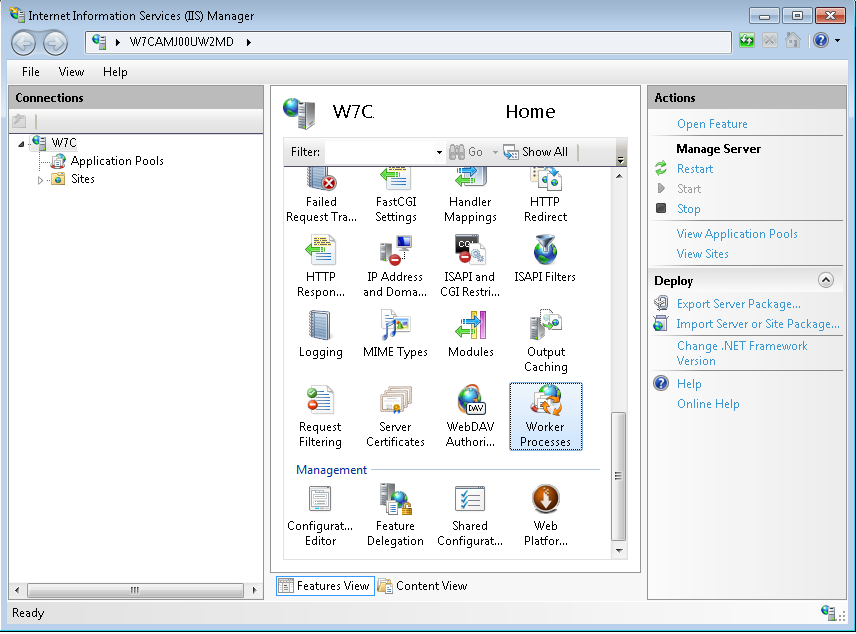The height and width of the screenshot is (634, 856).
Task: Click Help link in Actions pane
Action: (689, 384)
